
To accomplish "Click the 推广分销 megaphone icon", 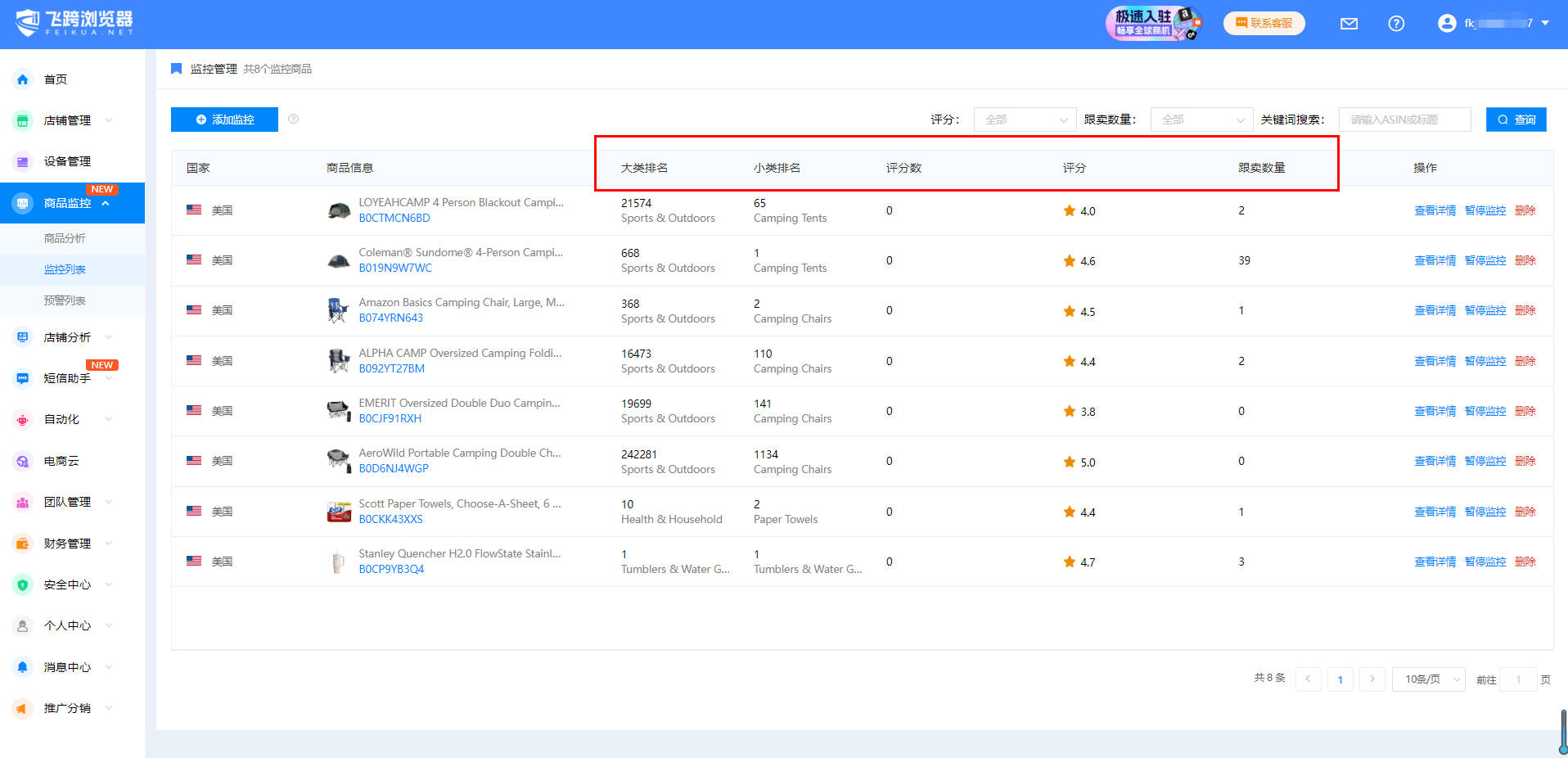I will point(23,708).
